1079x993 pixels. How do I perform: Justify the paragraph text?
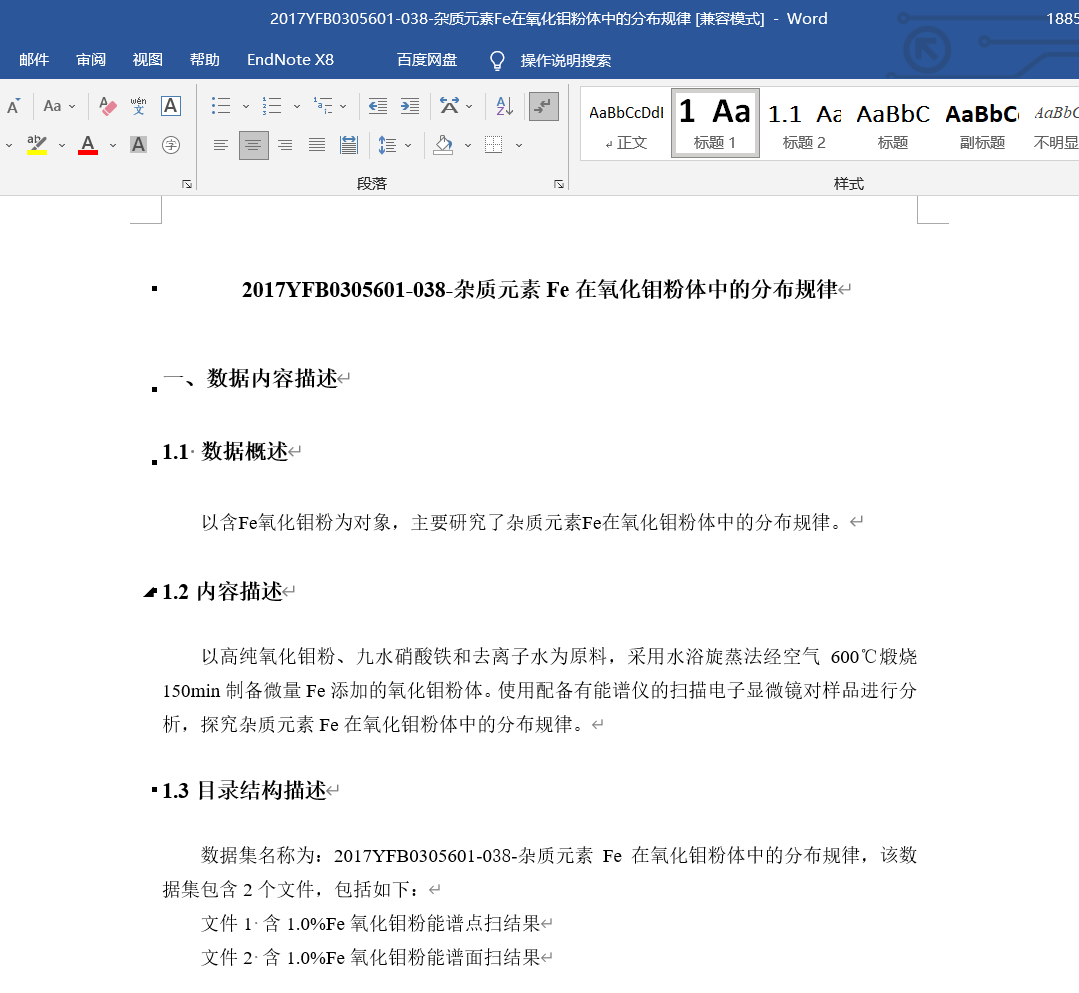317,145
